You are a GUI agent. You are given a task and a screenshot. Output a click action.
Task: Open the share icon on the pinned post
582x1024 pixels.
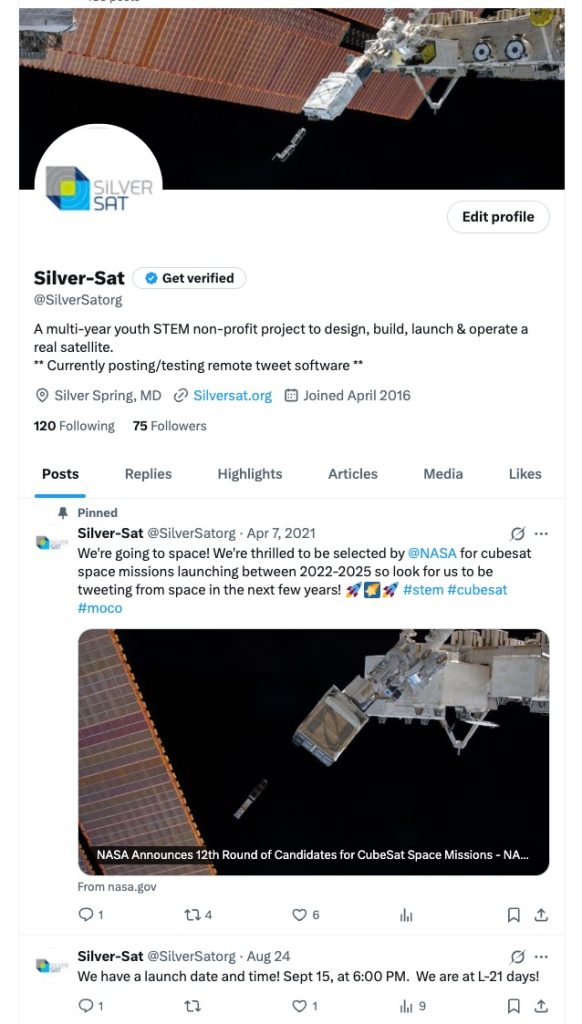541,914
